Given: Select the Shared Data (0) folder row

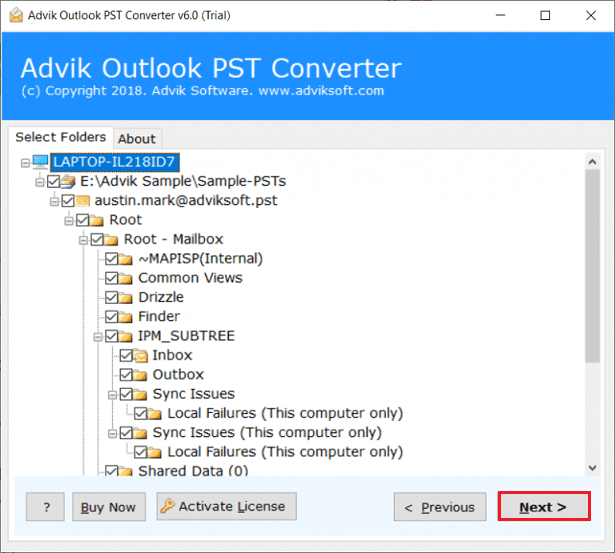Looking at the screenshot, I should tap(193, 470).
